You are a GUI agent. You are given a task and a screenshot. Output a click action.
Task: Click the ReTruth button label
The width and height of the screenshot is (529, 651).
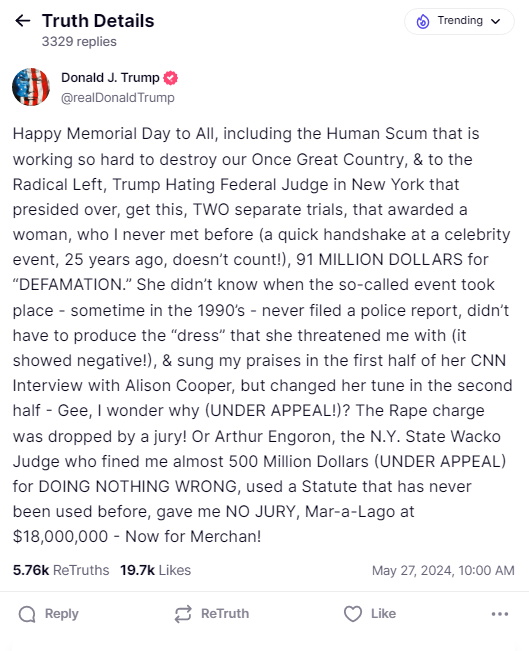pyautogui.click(x=225, y=614)
